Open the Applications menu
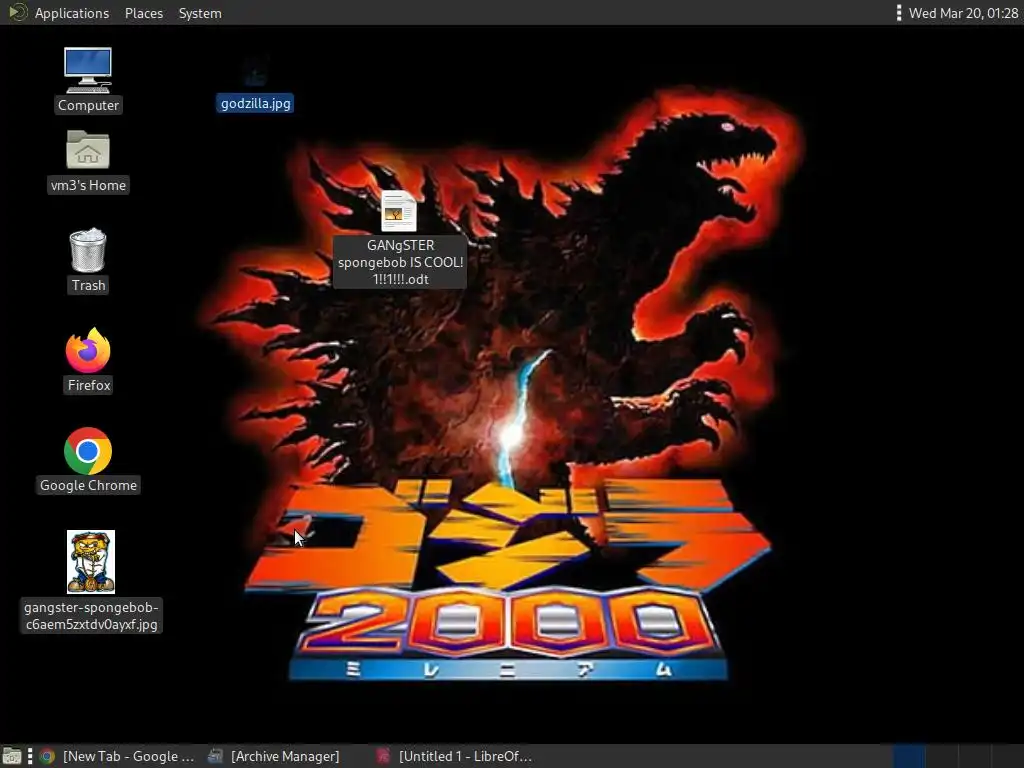The height and width of the screenshot is (768, 1024). tap(72, 13)
